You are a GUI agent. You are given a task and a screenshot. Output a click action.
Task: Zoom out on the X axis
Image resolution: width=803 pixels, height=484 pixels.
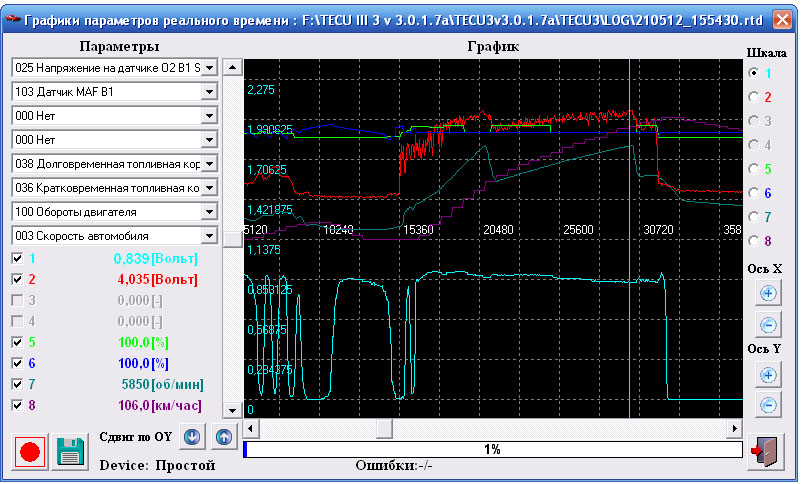768,324
